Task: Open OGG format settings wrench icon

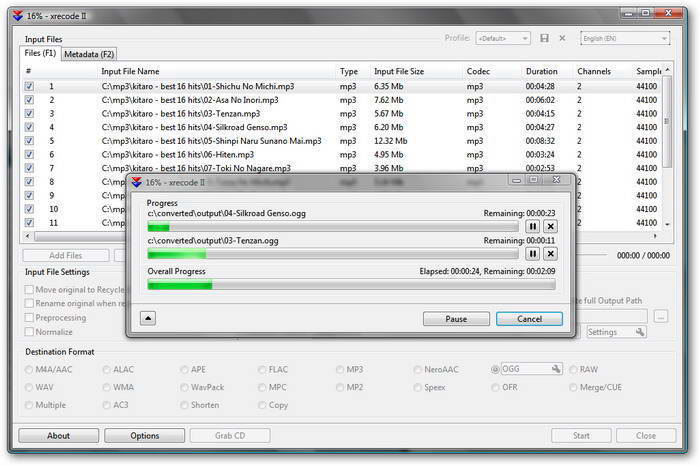Action: click(x=556, y=369)
